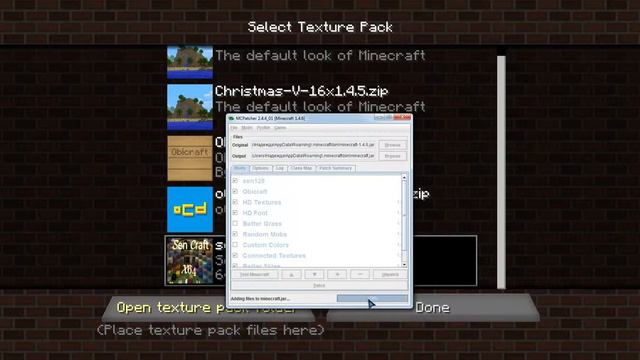640x360 pixels.
Task: Click the Patch button
Action: tap(319, 286)
